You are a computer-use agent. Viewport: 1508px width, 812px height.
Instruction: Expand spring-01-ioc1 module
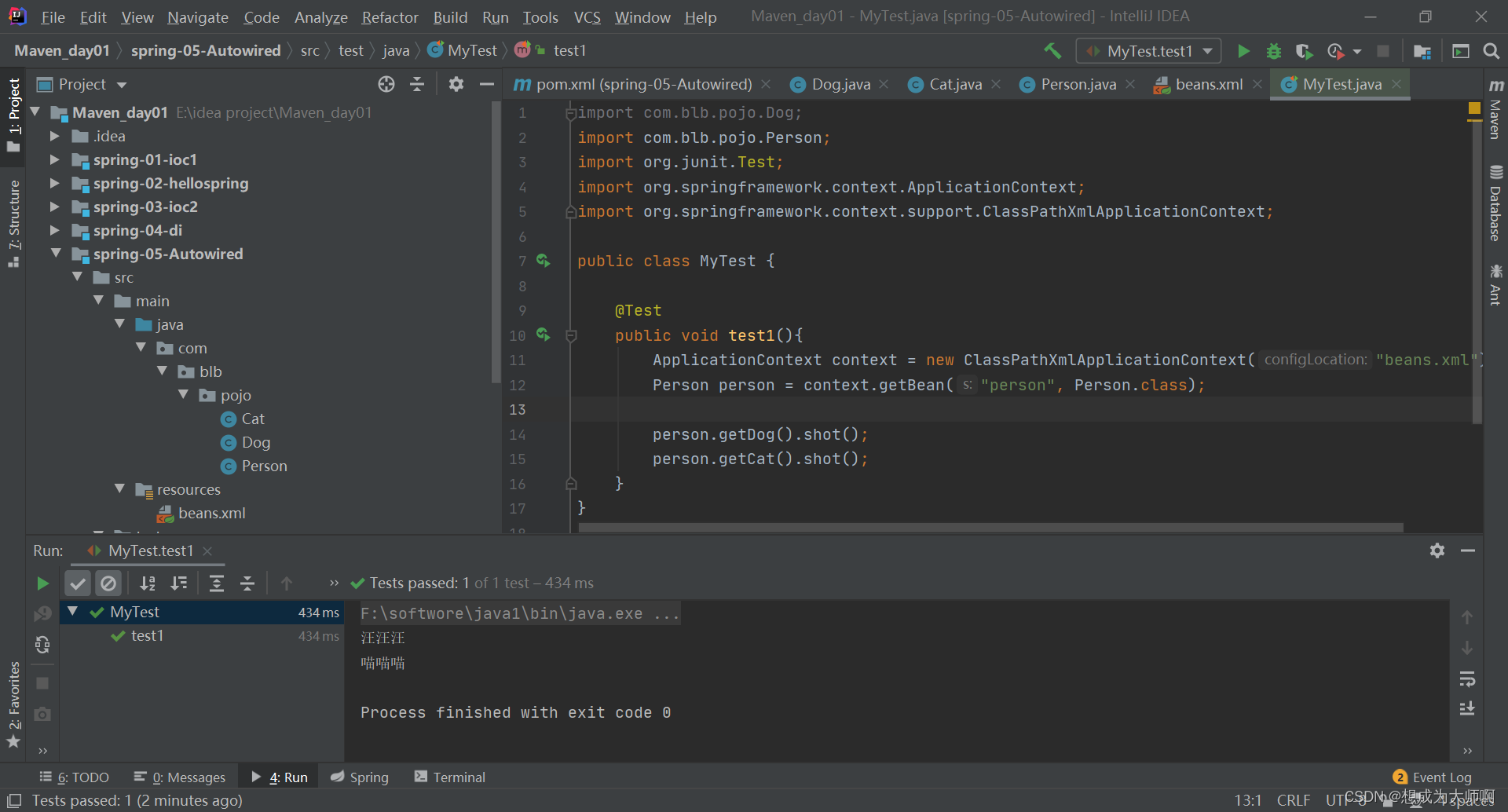coord(54,159)
